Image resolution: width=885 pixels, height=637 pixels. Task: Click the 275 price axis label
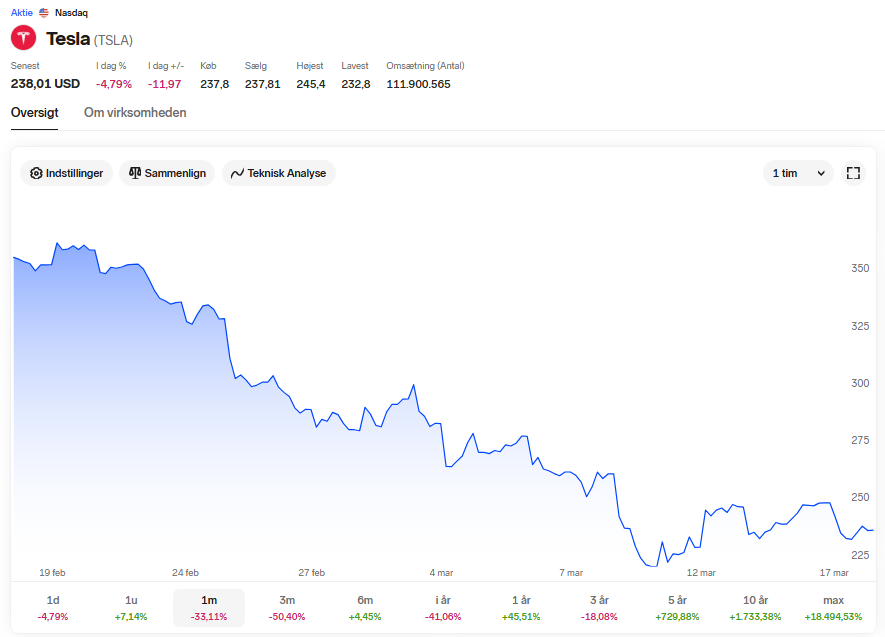(860, 440)
